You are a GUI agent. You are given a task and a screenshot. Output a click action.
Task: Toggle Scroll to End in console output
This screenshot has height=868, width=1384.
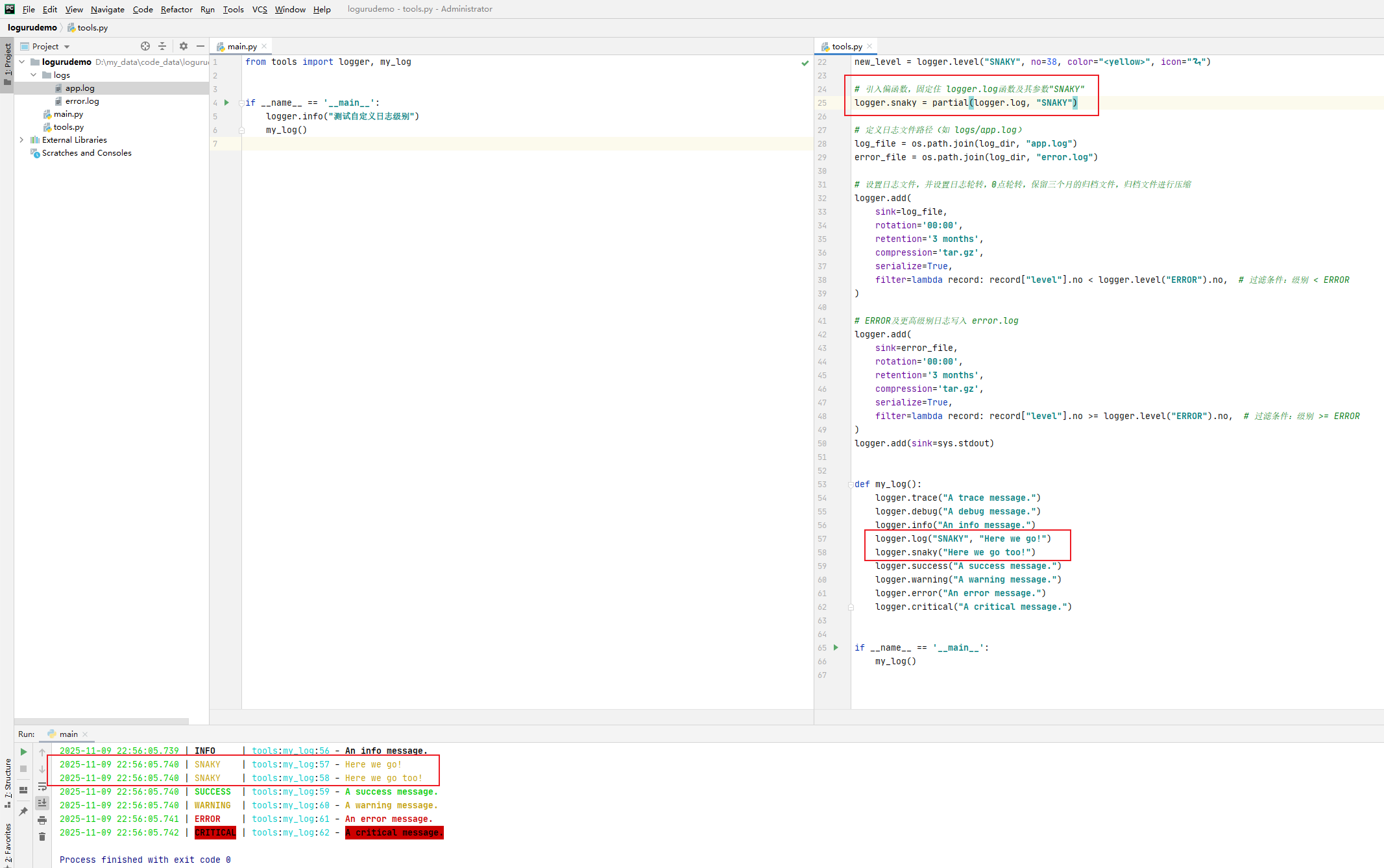tap(42, 802)
